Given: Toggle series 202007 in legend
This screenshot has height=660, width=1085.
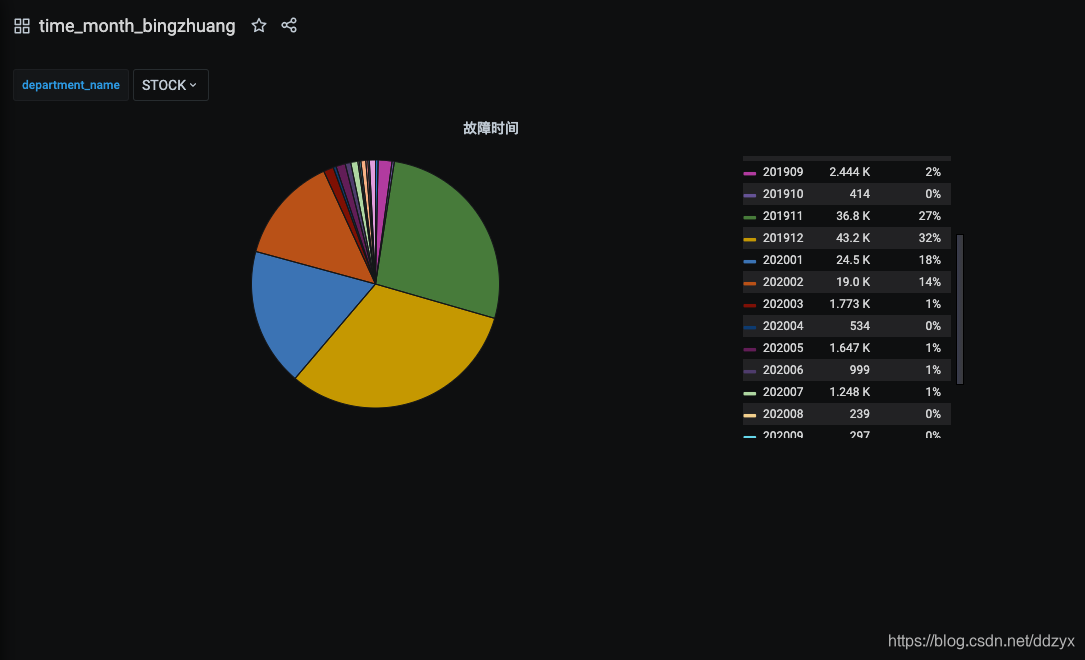Looking at the screenshot, I should pyautogui.click(x=783, y=392).
